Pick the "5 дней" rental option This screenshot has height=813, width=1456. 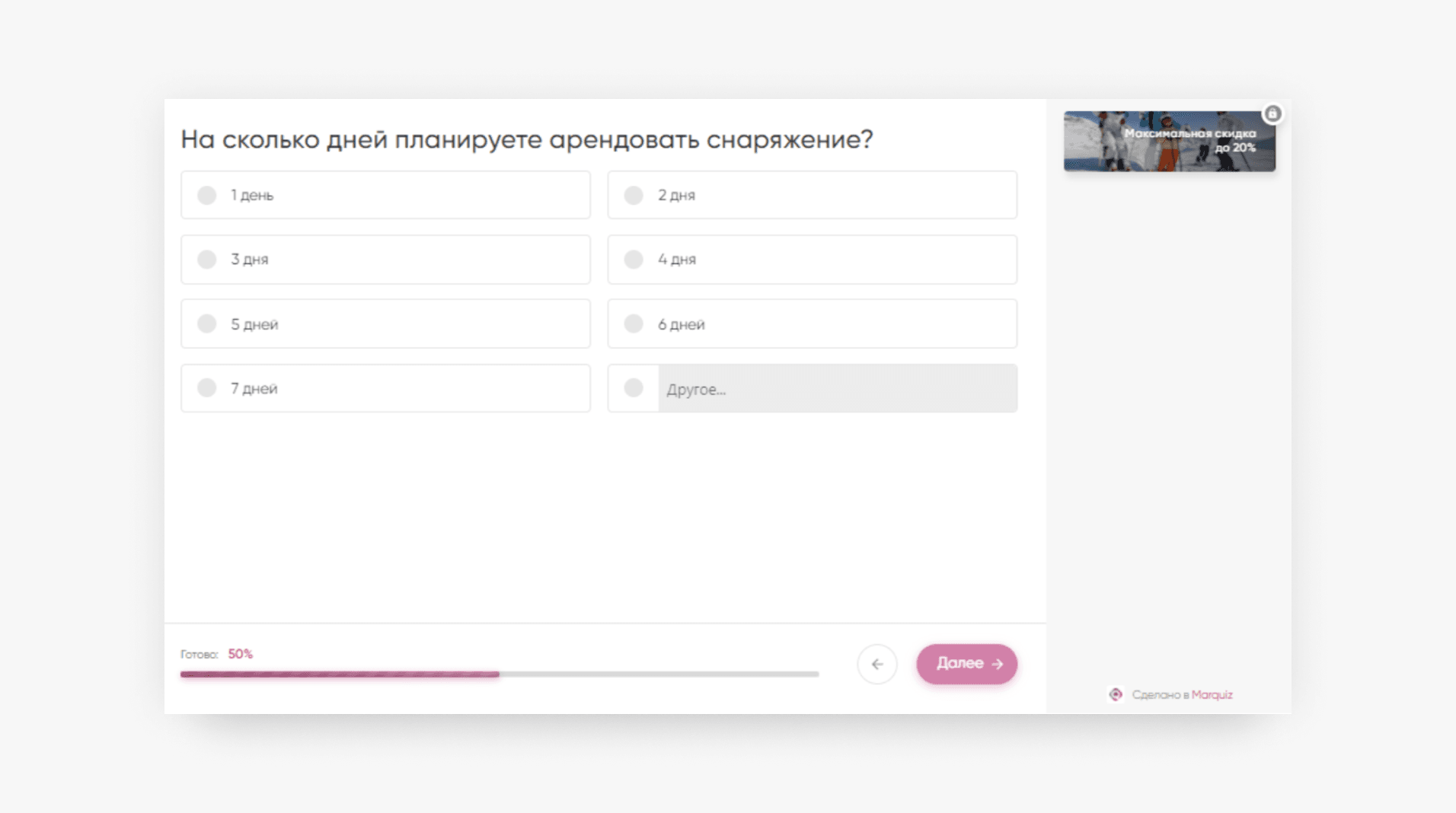pos(207,324)
